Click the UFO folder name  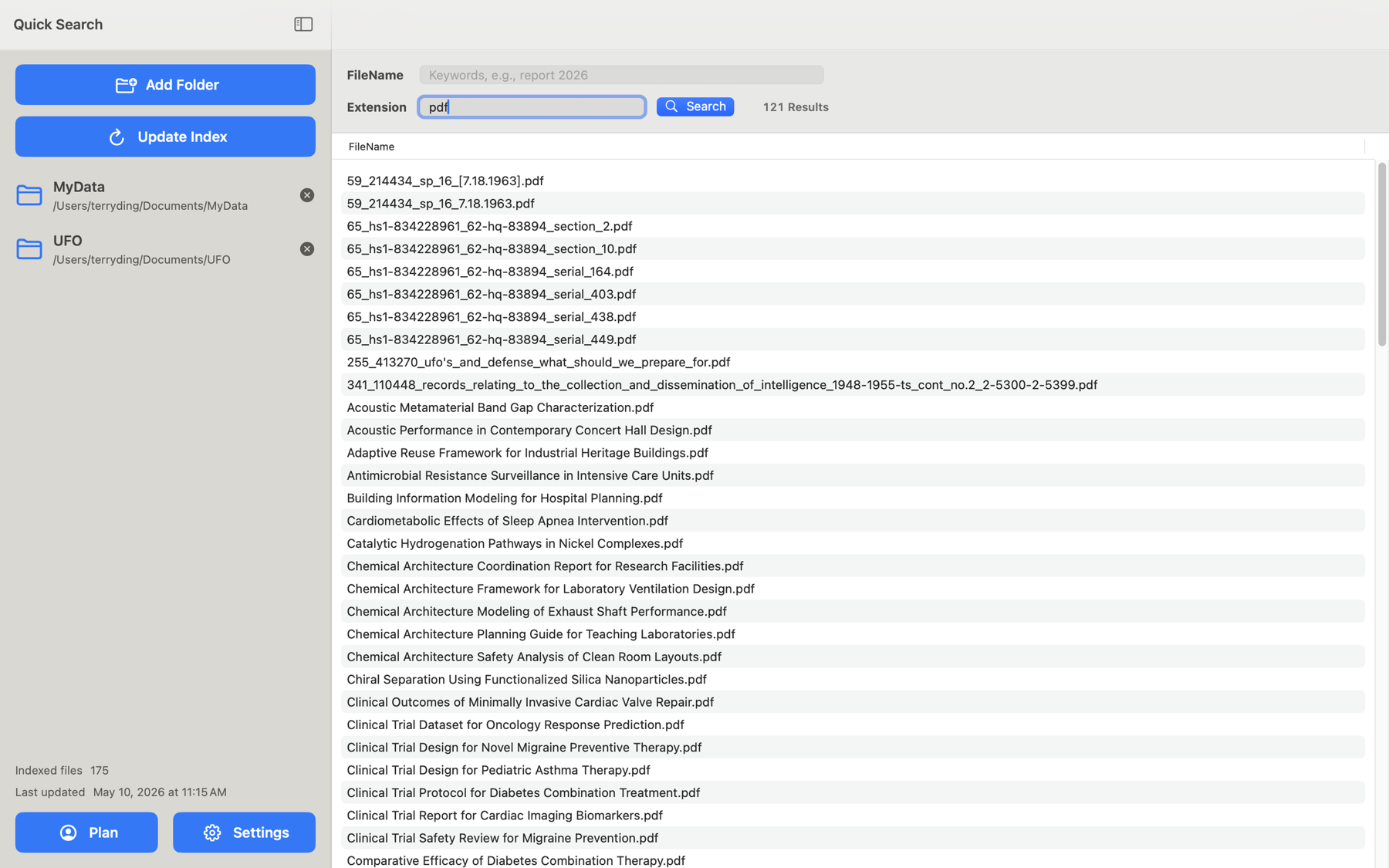tap(68, 241)
